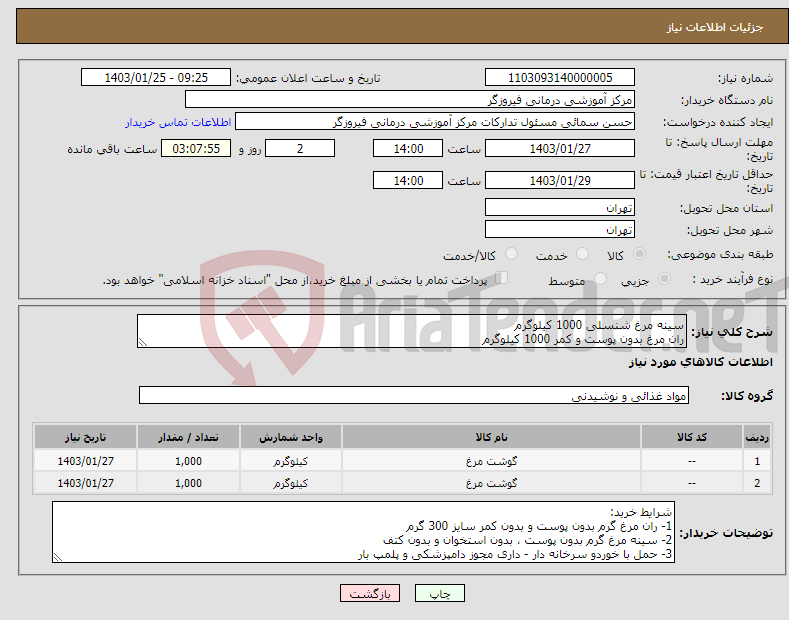Screen dimensions: 789x620
Task: Click quantity 1,000 in row 2
Action: pos(188,483)
